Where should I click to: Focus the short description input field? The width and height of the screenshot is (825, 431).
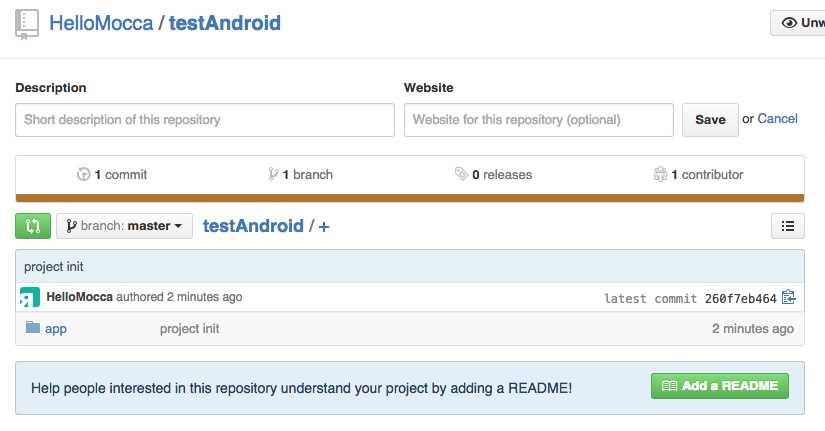click(205, 120)
